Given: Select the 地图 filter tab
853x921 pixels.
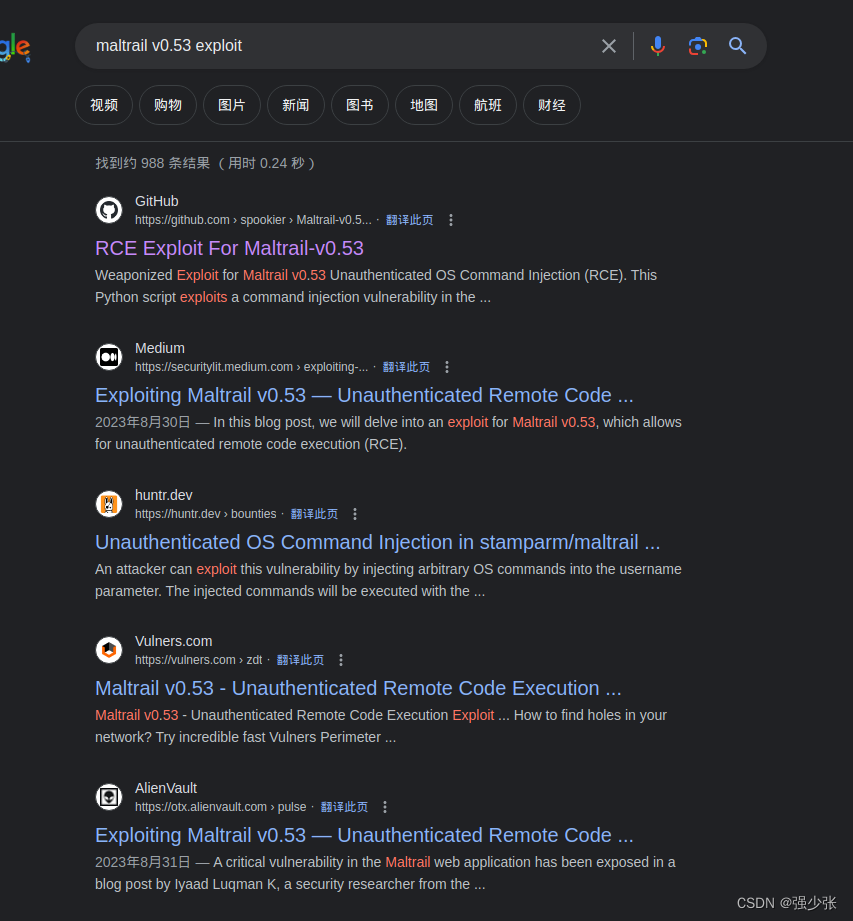Looking at the screenshot, I should (x=424, y=105).
